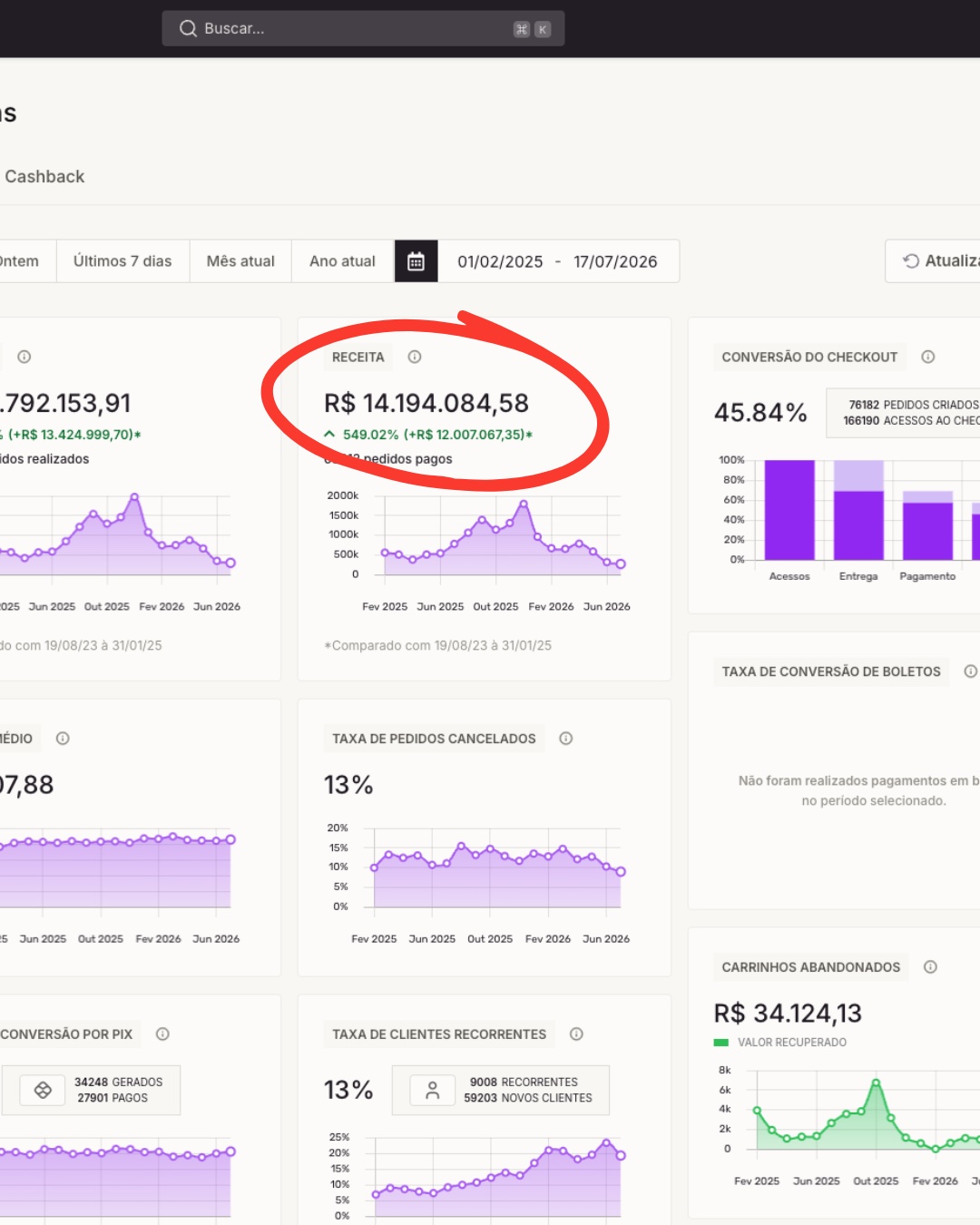
Task: Open info icon for Taxa de Clientes Recorrentes
Action: click(x=576, y=1034)
